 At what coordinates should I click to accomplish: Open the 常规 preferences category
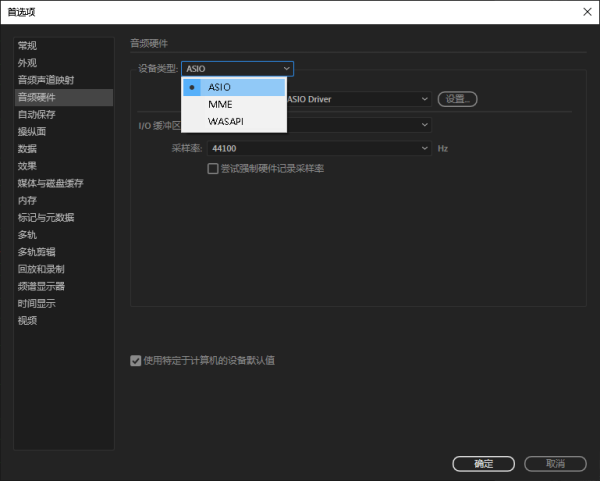tap(28, 46)
